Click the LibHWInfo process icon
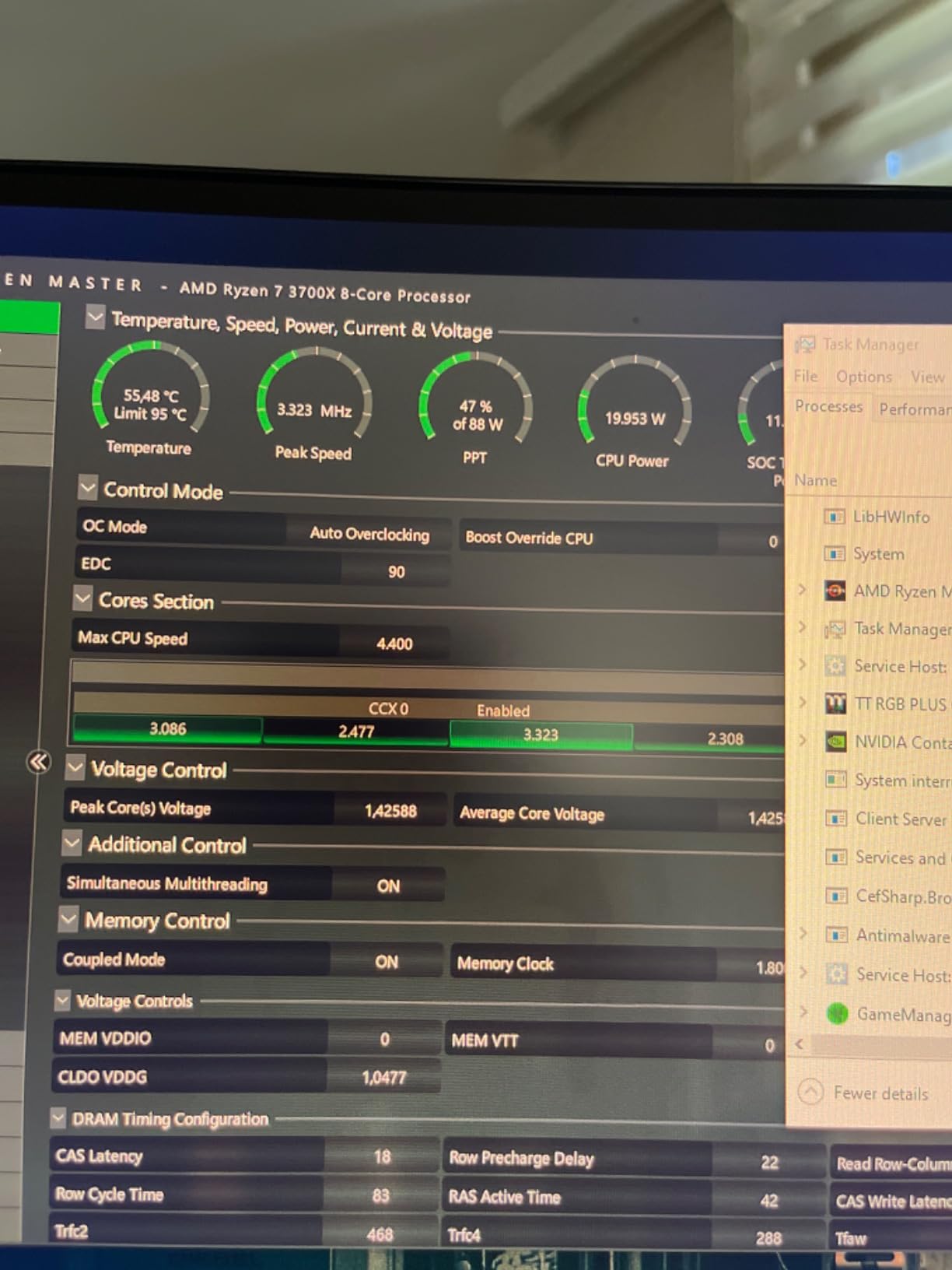This screenshot has width=952, height=1270. pos(835,516)
